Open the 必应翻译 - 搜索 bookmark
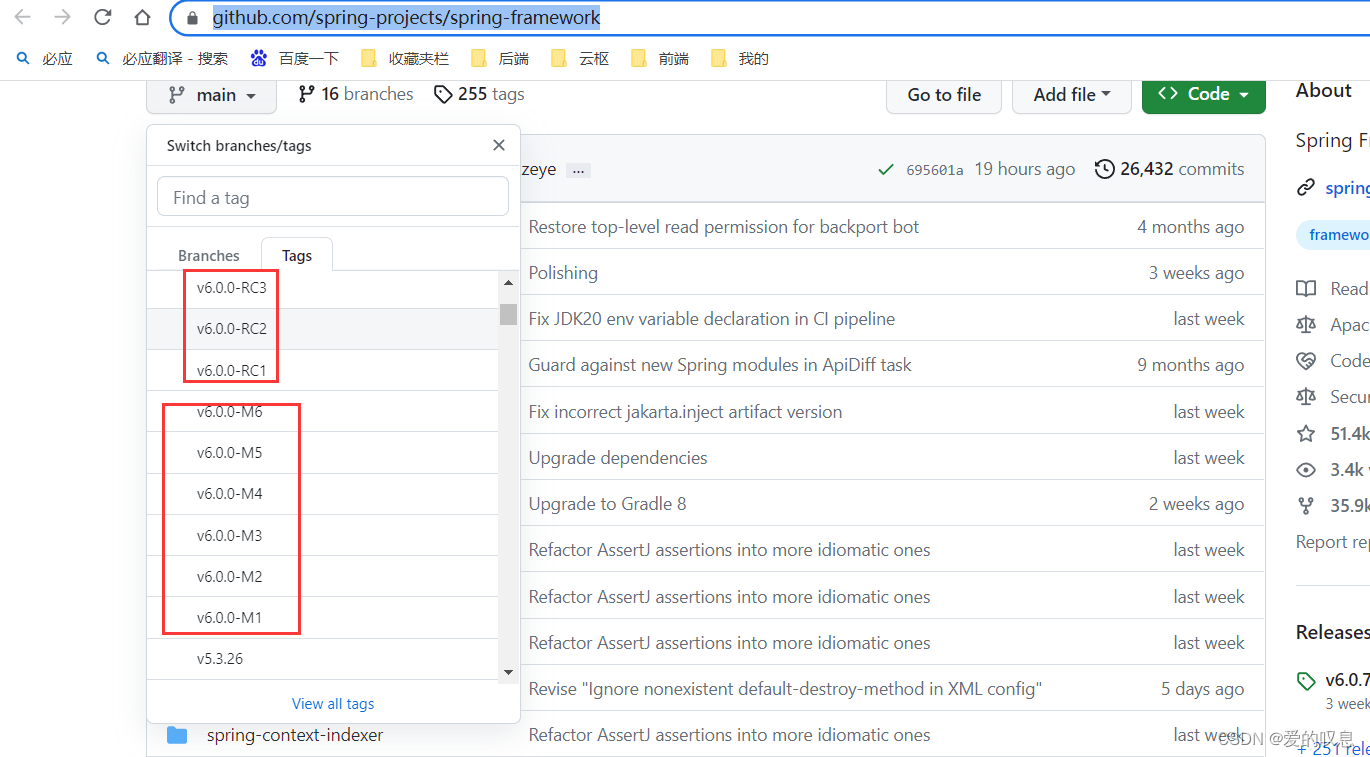 161,59
